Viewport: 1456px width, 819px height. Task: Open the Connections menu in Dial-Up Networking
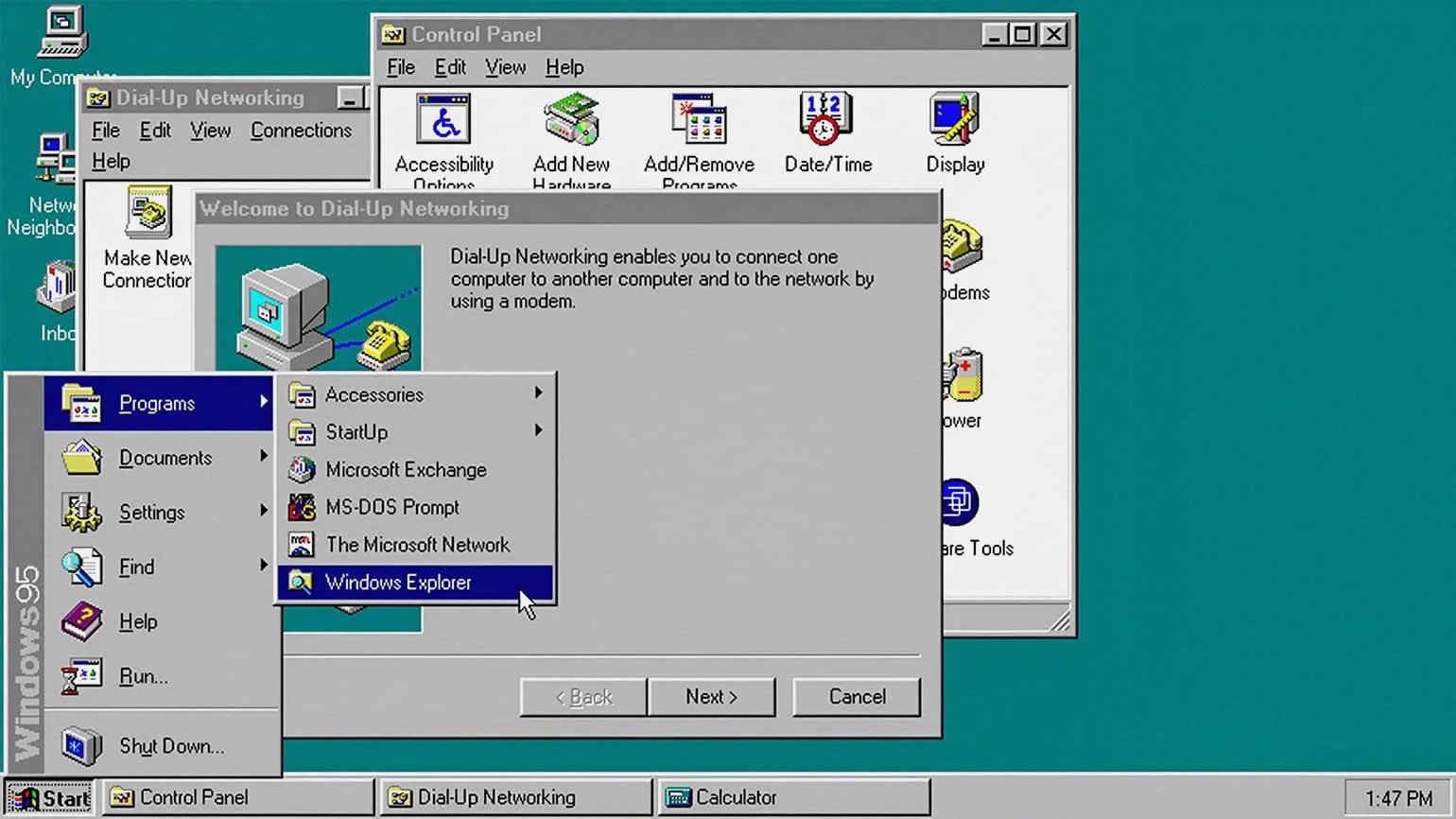(x=301, y=131)
